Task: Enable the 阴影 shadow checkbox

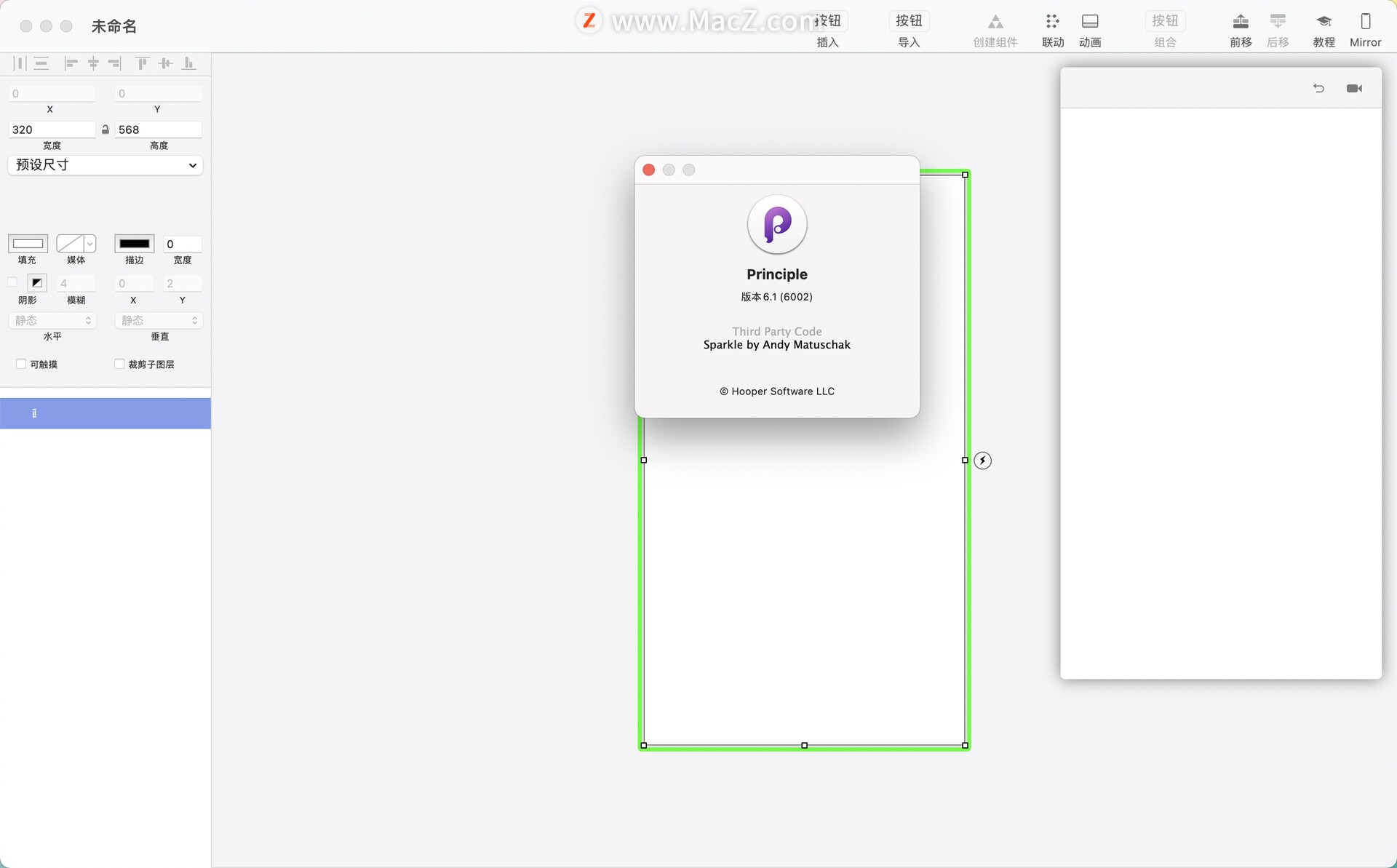Action: (12, 282)
